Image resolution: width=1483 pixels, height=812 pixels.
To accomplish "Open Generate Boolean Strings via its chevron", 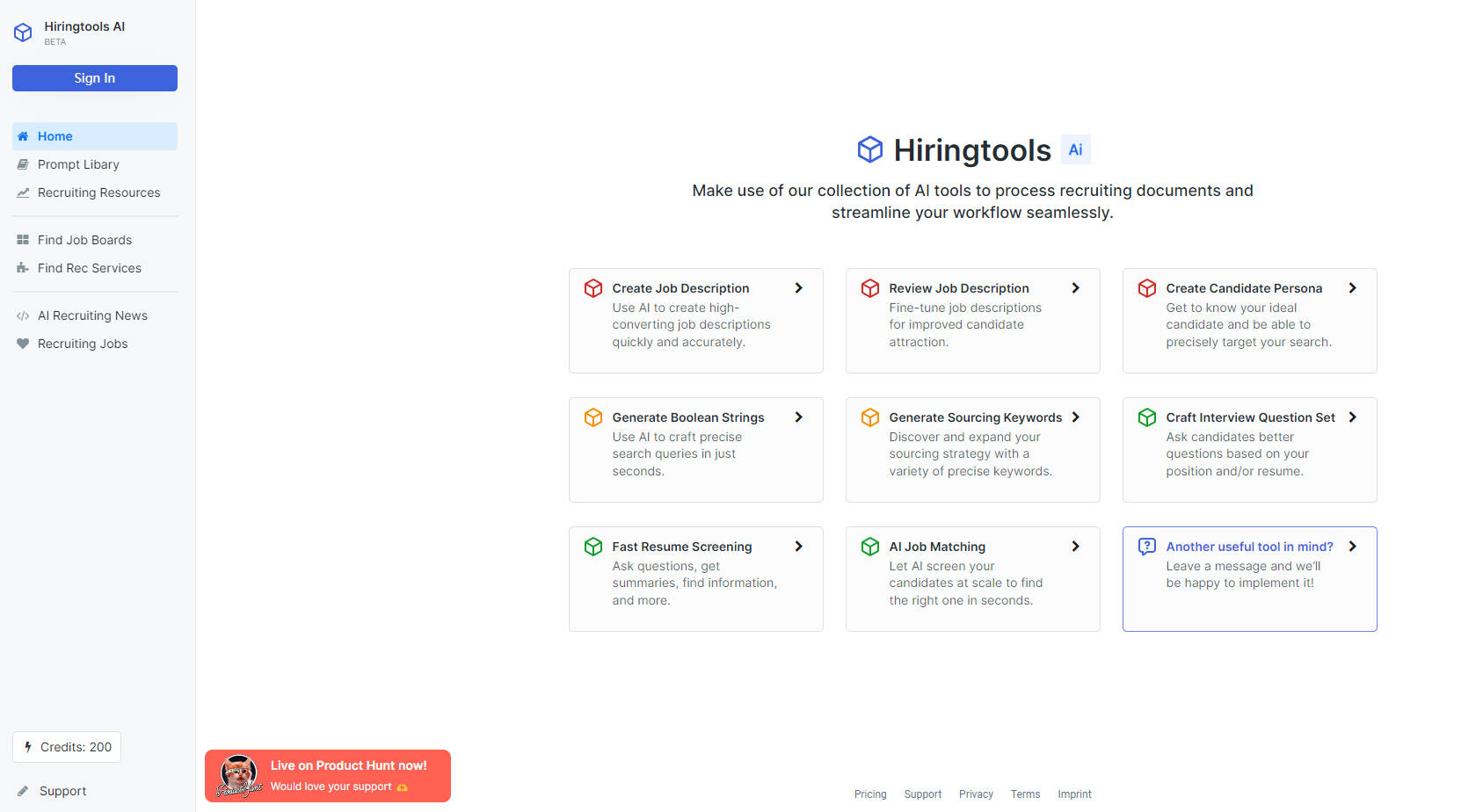I will pyautogui.click(x=798, y=417).
